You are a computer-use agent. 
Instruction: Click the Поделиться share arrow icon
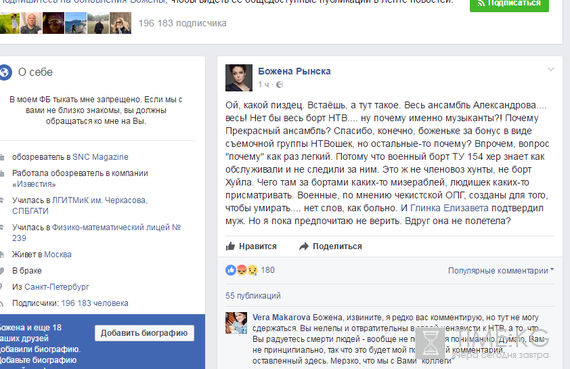coord(304,246)
